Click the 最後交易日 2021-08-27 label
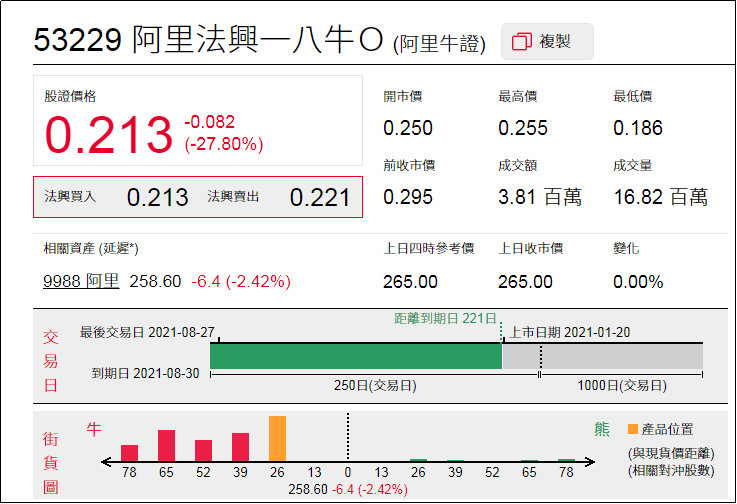The height and width of the screenshot is (504, 737). pos(147,332)
